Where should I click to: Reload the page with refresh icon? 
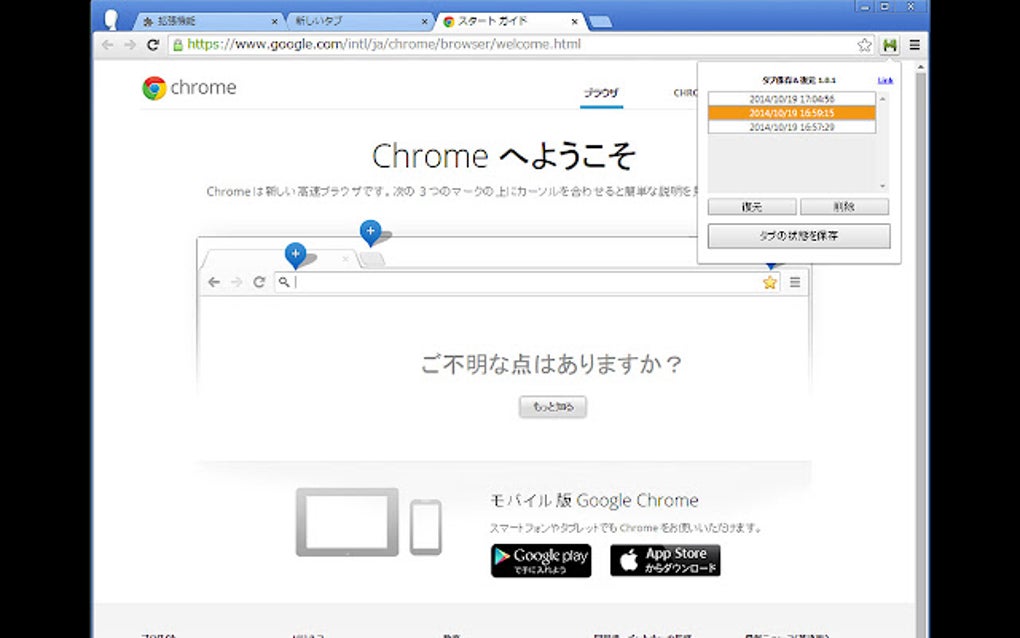[153, 45]
